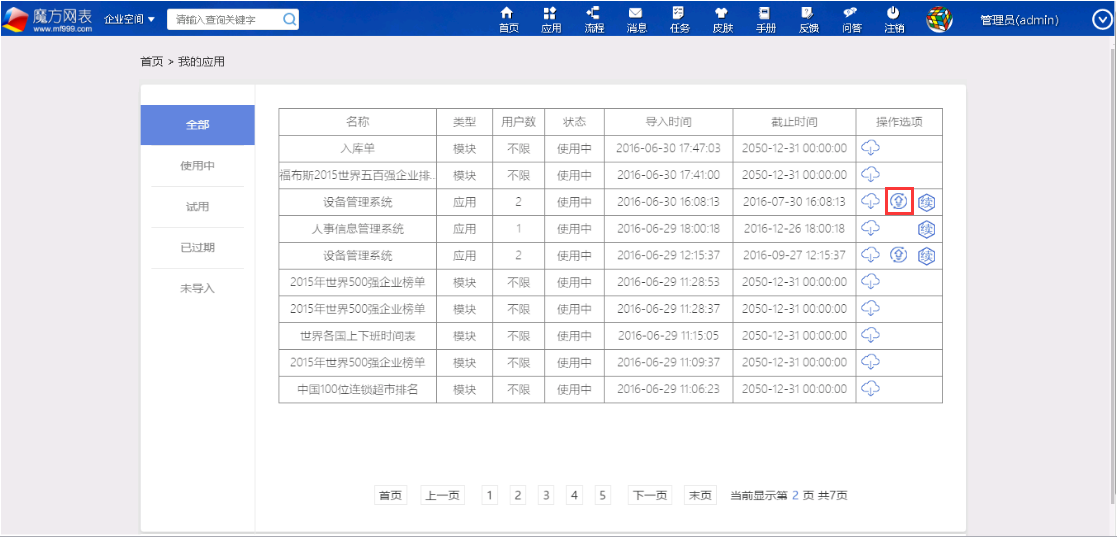
Task: Renew 续 icon for 设备管理系统 imported 12:15:37
Action: (x=926, y=255)
